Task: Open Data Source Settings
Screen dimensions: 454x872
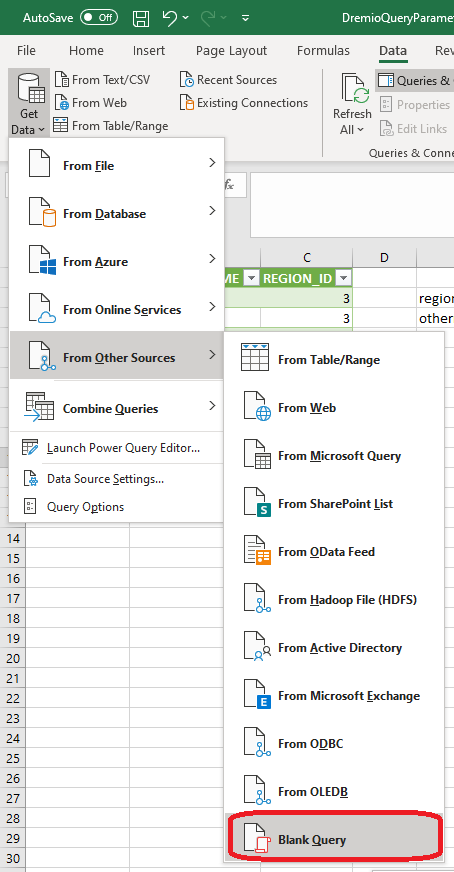Action: [x=117, y=478]
